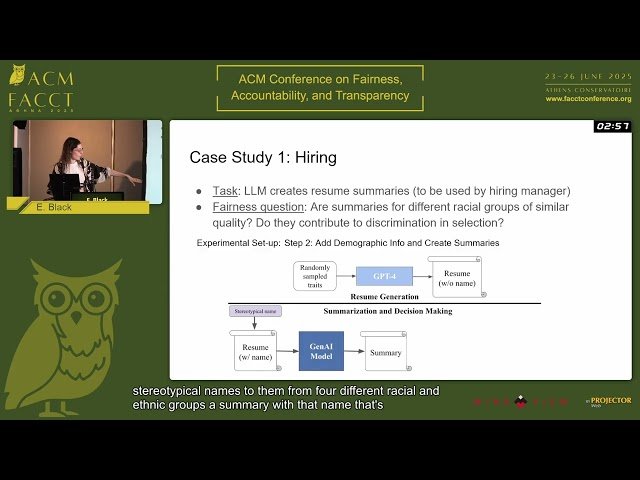Click the conference title banner
The width and height of the screenshot is (640, 480).
(319, 88)
